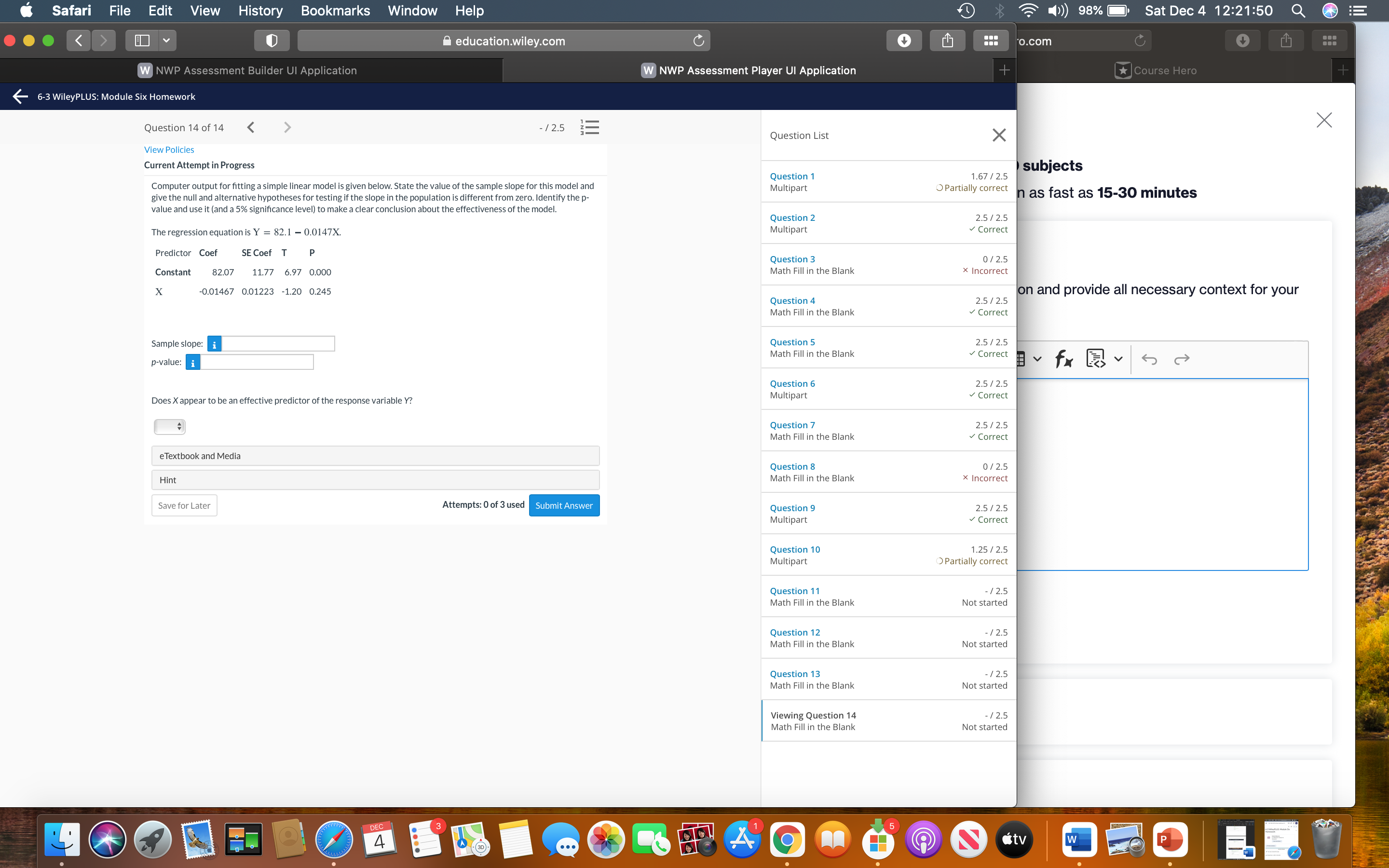The image size is (1389, 868).
Task: Open Safari share icon
Action: pos(948,41)
